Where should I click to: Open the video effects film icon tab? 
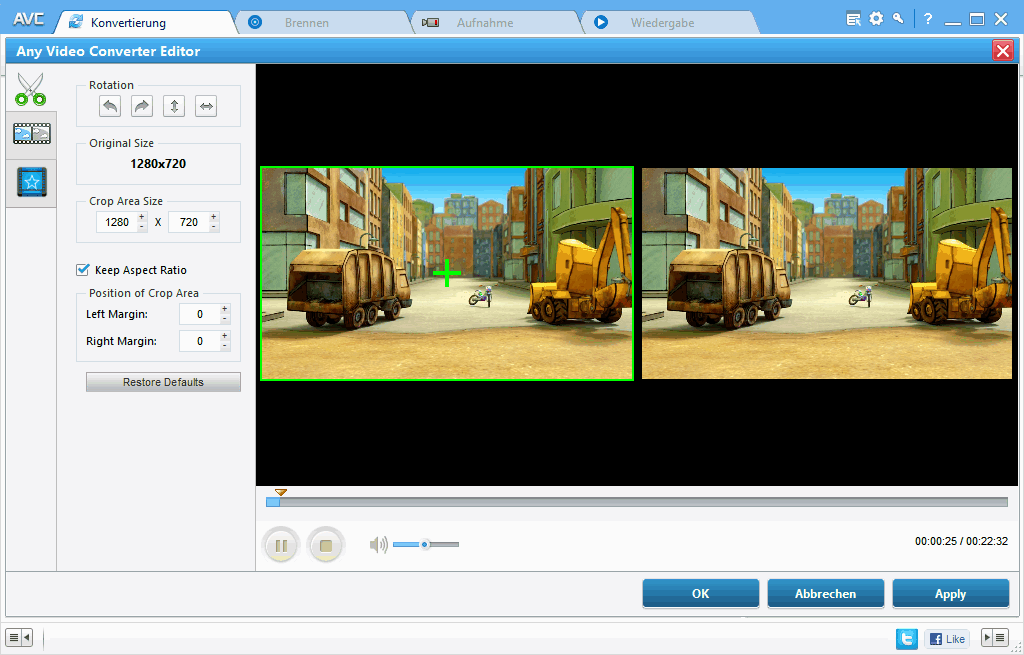pyautogui.click(x=31, y=134)
